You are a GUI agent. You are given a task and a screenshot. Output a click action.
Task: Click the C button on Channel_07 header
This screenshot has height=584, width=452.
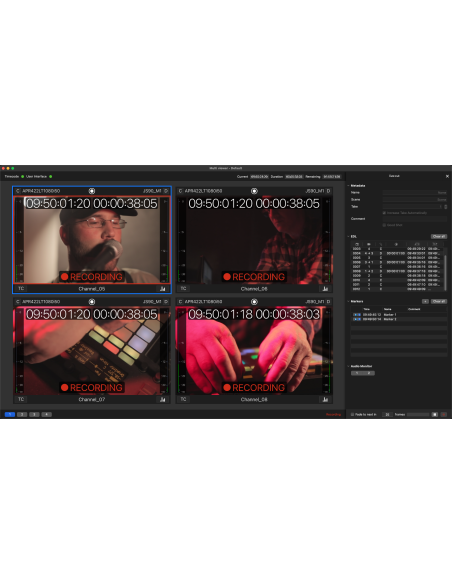tap(17, 302)
